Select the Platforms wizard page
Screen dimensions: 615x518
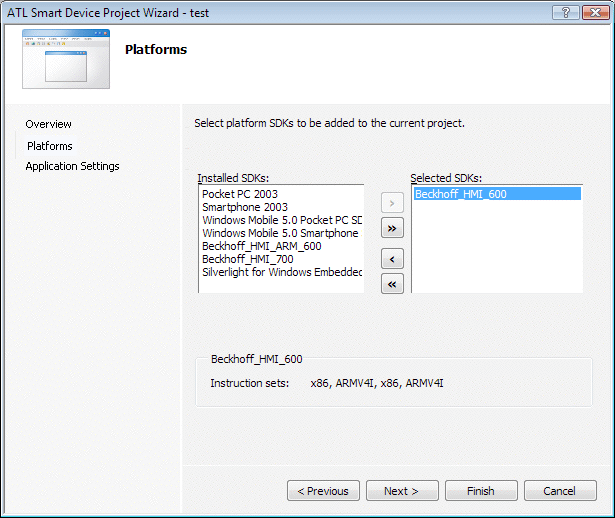click(50, 146)
